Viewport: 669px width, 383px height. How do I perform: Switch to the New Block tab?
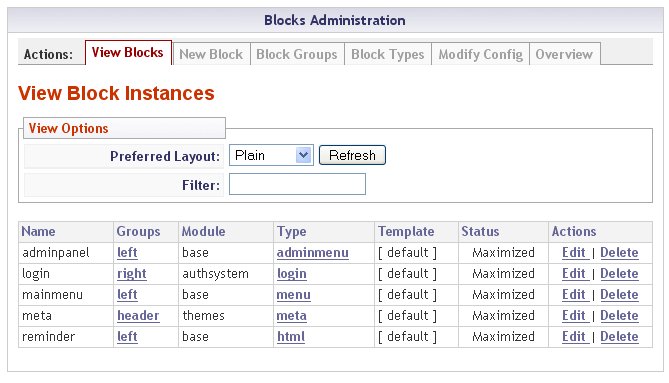[x=211, y=54]
